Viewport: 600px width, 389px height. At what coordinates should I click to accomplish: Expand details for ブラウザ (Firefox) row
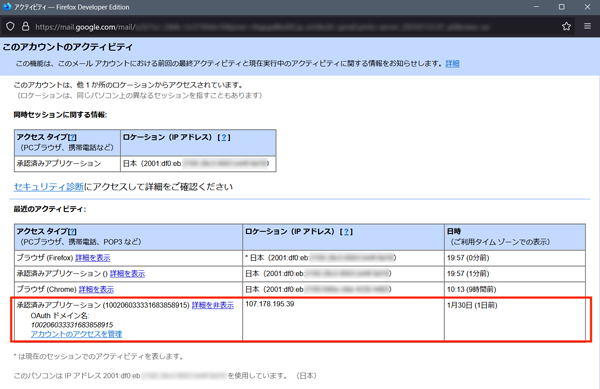click(x=93, y=258)
